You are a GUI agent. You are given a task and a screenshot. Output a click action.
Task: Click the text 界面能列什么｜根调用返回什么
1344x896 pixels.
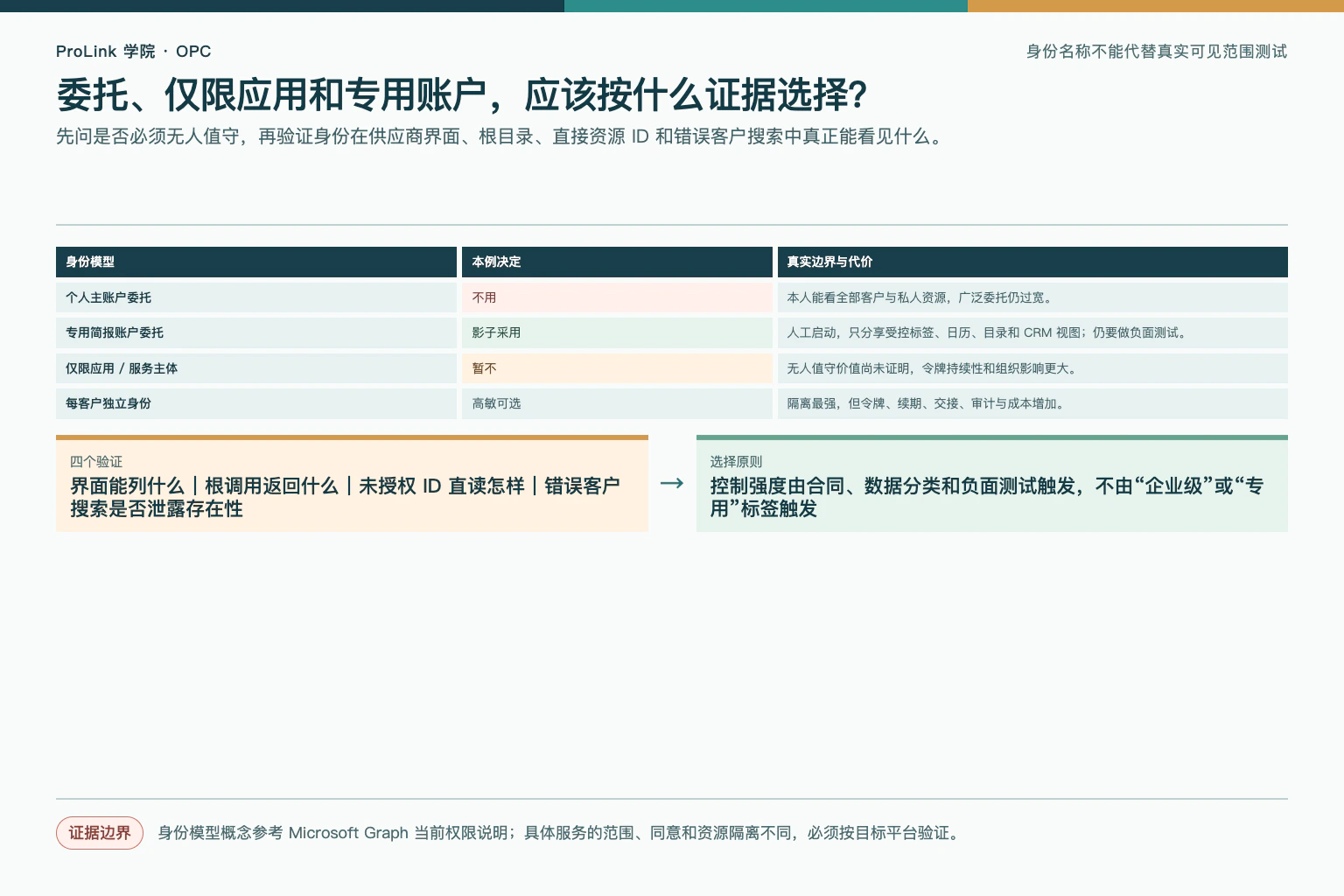(x=345, y=497)
